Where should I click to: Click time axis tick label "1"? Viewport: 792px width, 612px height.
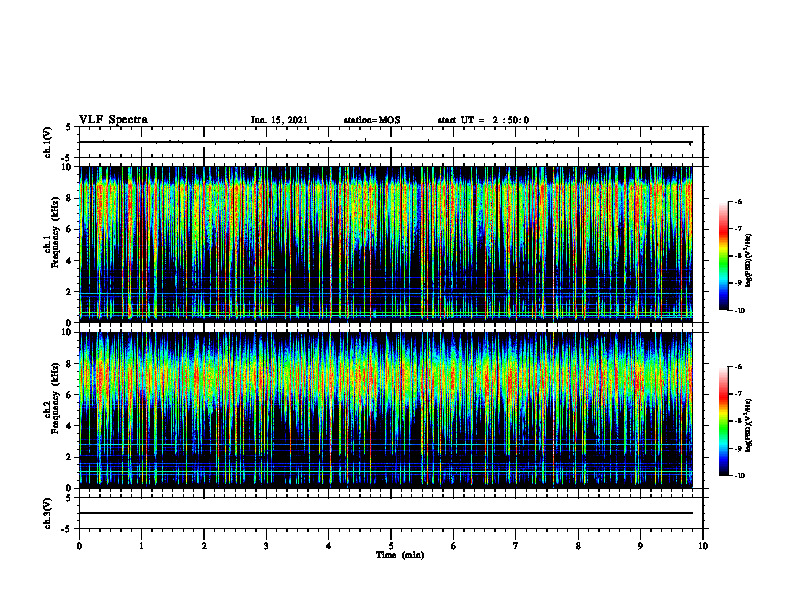[141, 546]
